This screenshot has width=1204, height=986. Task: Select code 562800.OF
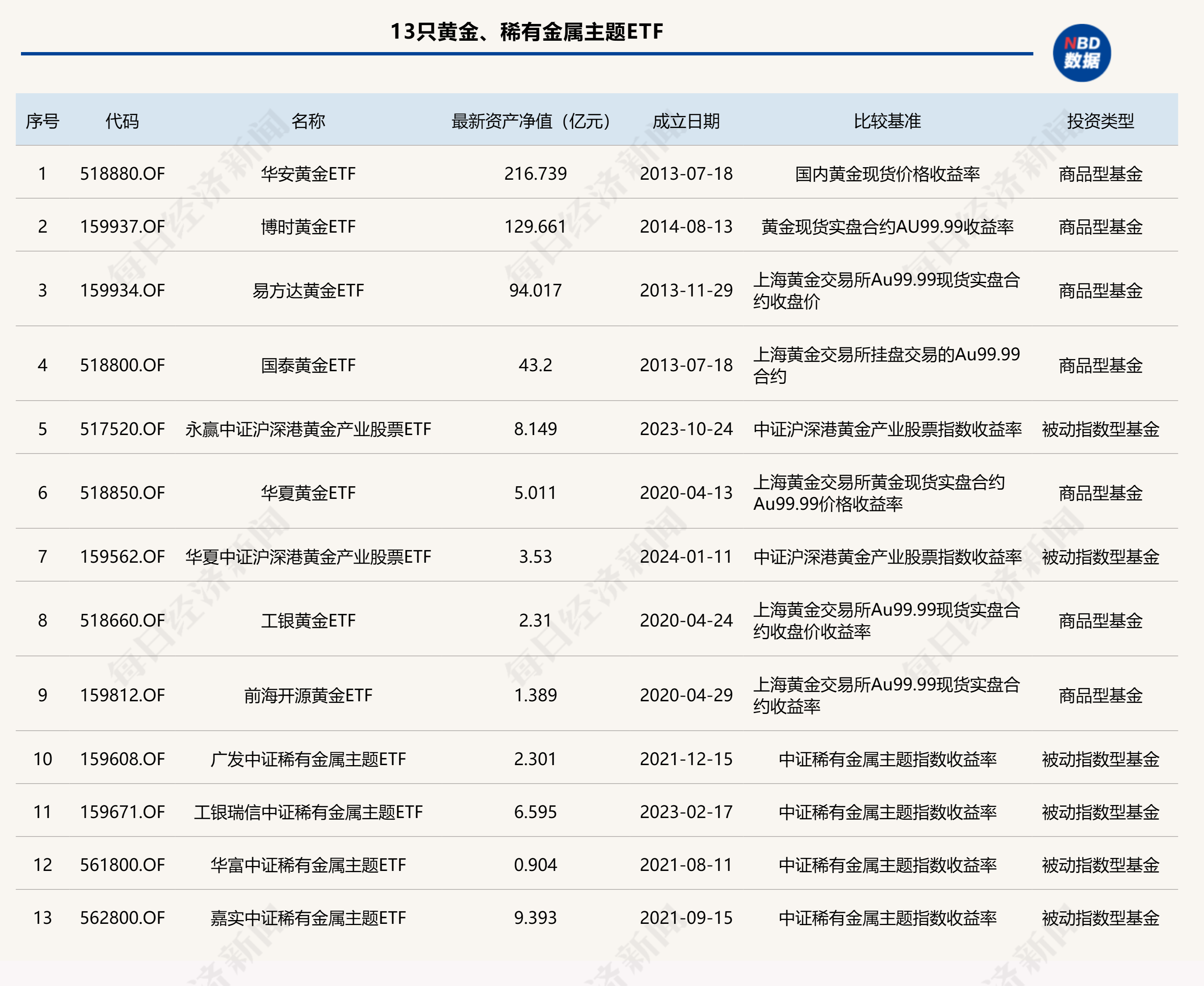tap(123, 917)
